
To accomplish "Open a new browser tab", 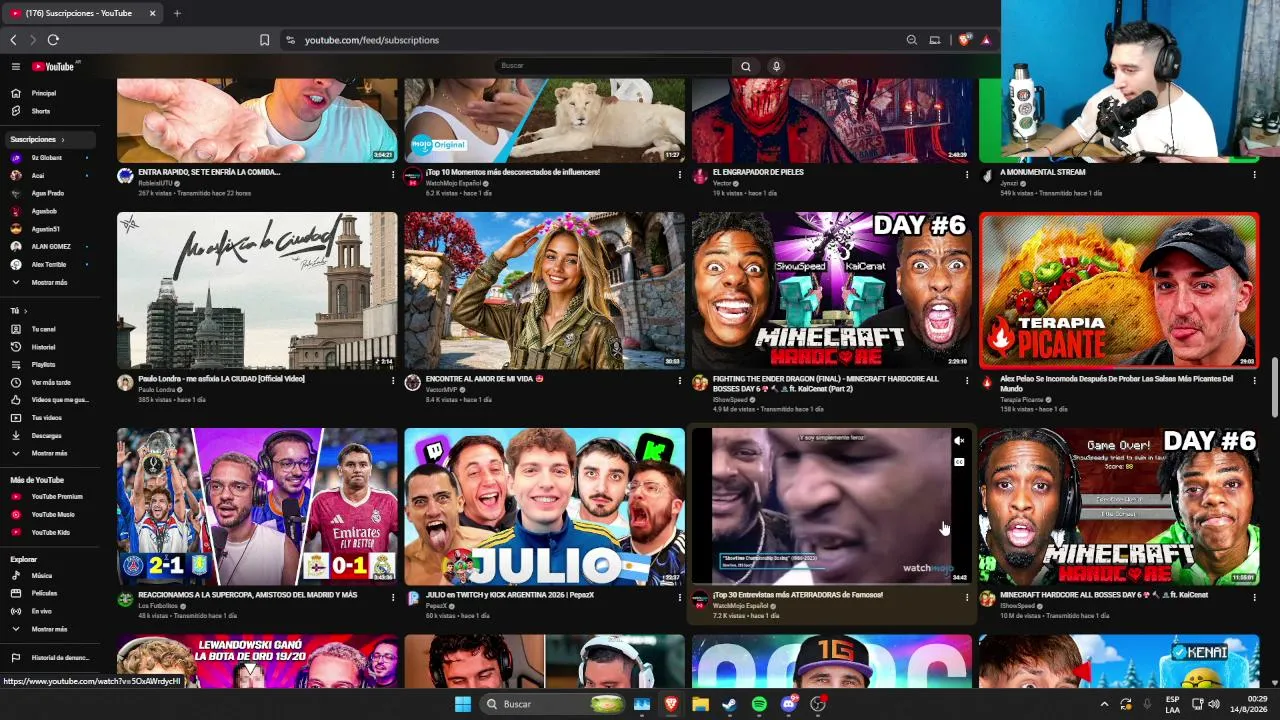I will [x=177, y=13].
